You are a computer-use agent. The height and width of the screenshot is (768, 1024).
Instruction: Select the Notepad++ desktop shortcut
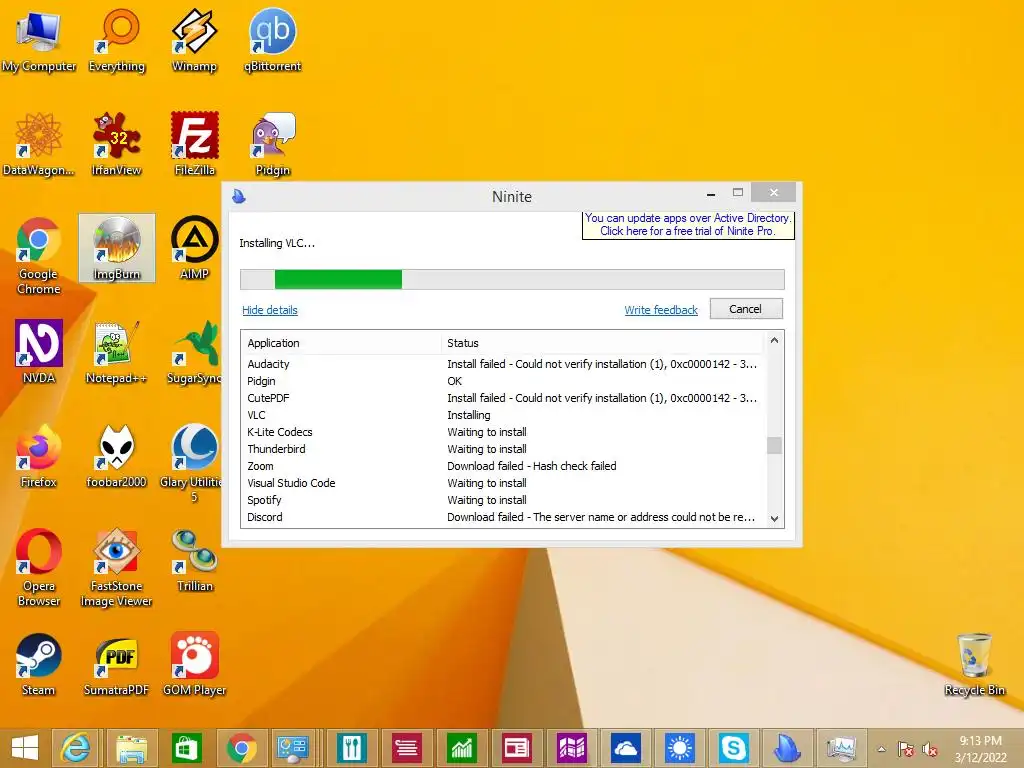pyautogui.click(x=116, y=352)
